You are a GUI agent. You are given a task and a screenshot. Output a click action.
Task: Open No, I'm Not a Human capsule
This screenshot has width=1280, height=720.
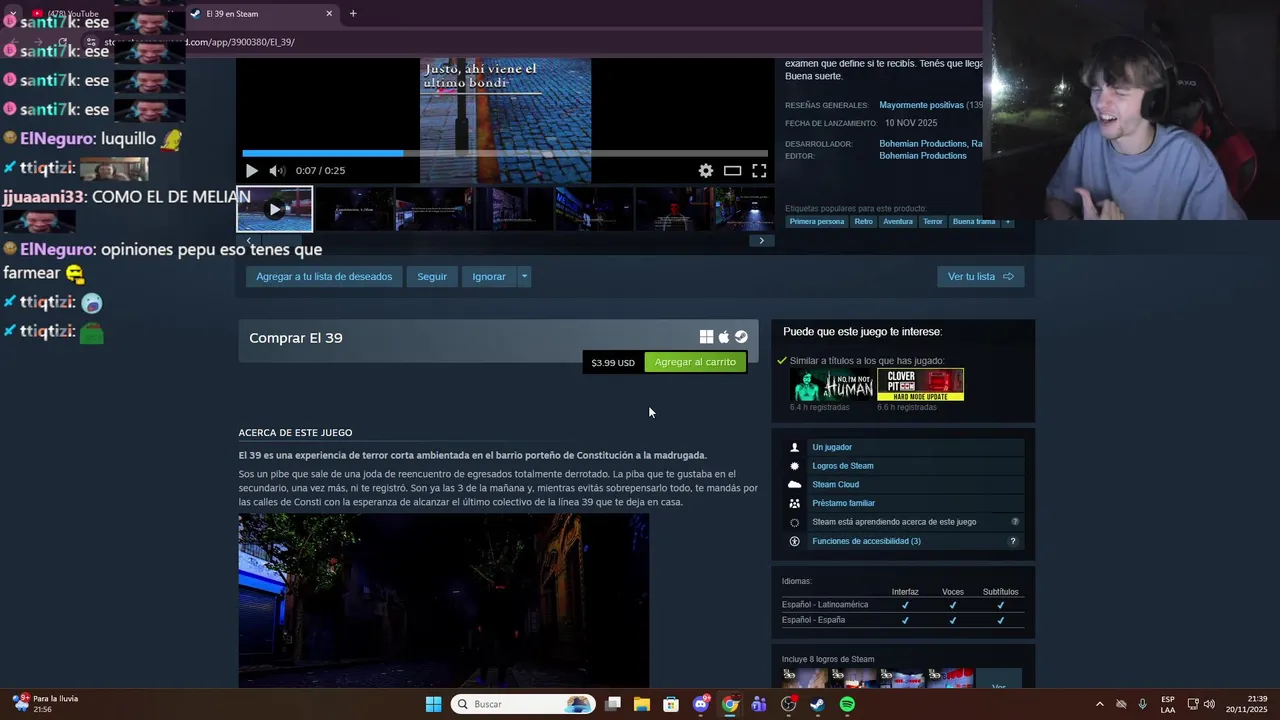click(832, 385)
